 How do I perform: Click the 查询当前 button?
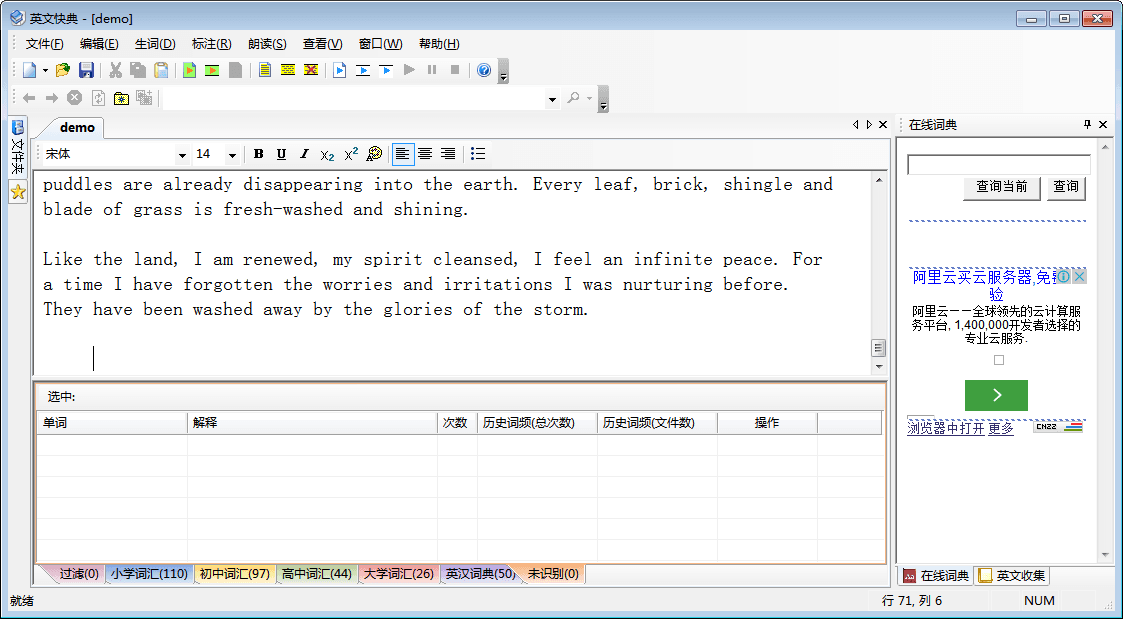click(1001, 187)
